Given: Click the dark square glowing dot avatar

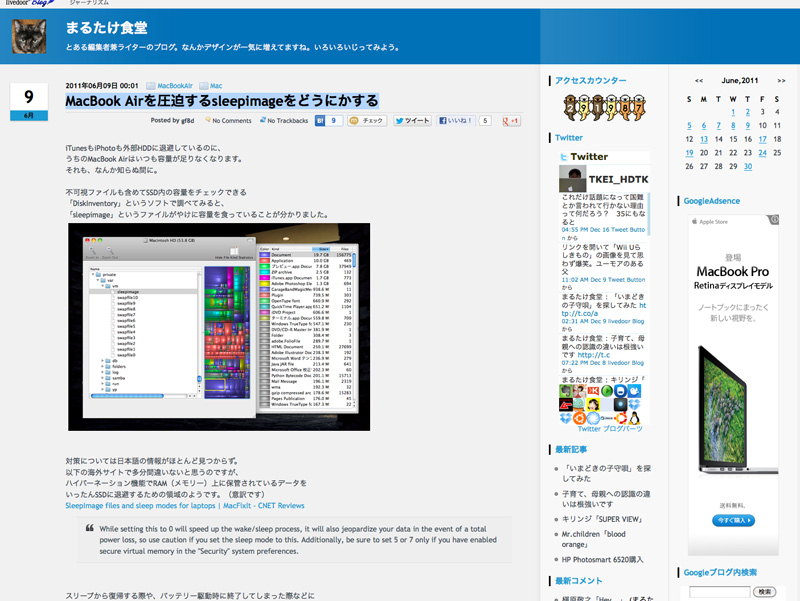Looking at the screenshot, I should point(620,405).
